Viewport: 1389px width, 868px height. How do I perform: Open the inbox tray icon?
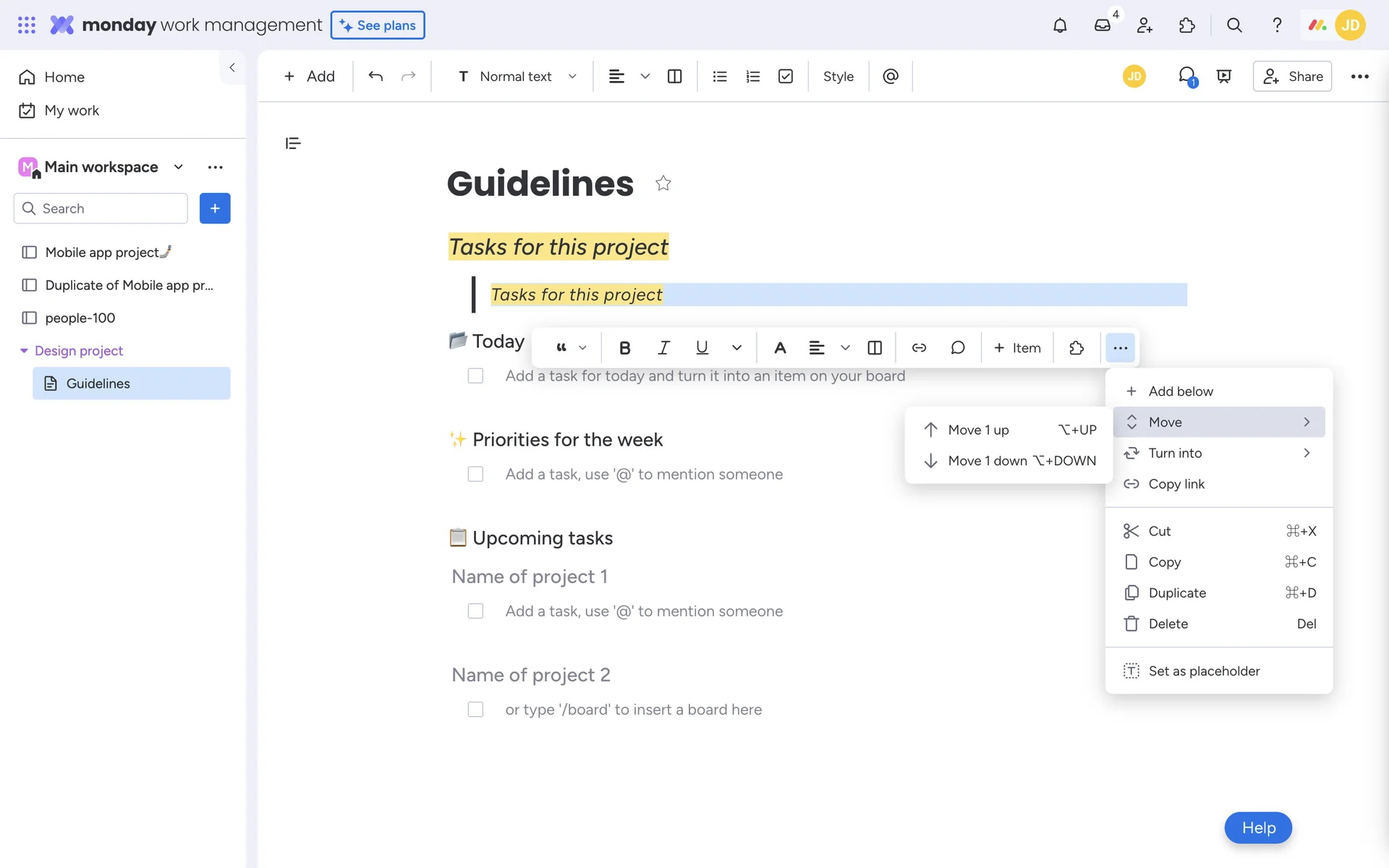coord(1102,25)
